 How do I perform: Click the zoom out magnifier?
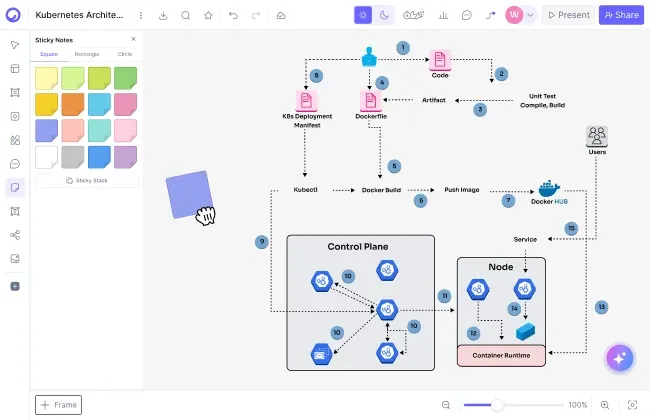tap(446, 405)
